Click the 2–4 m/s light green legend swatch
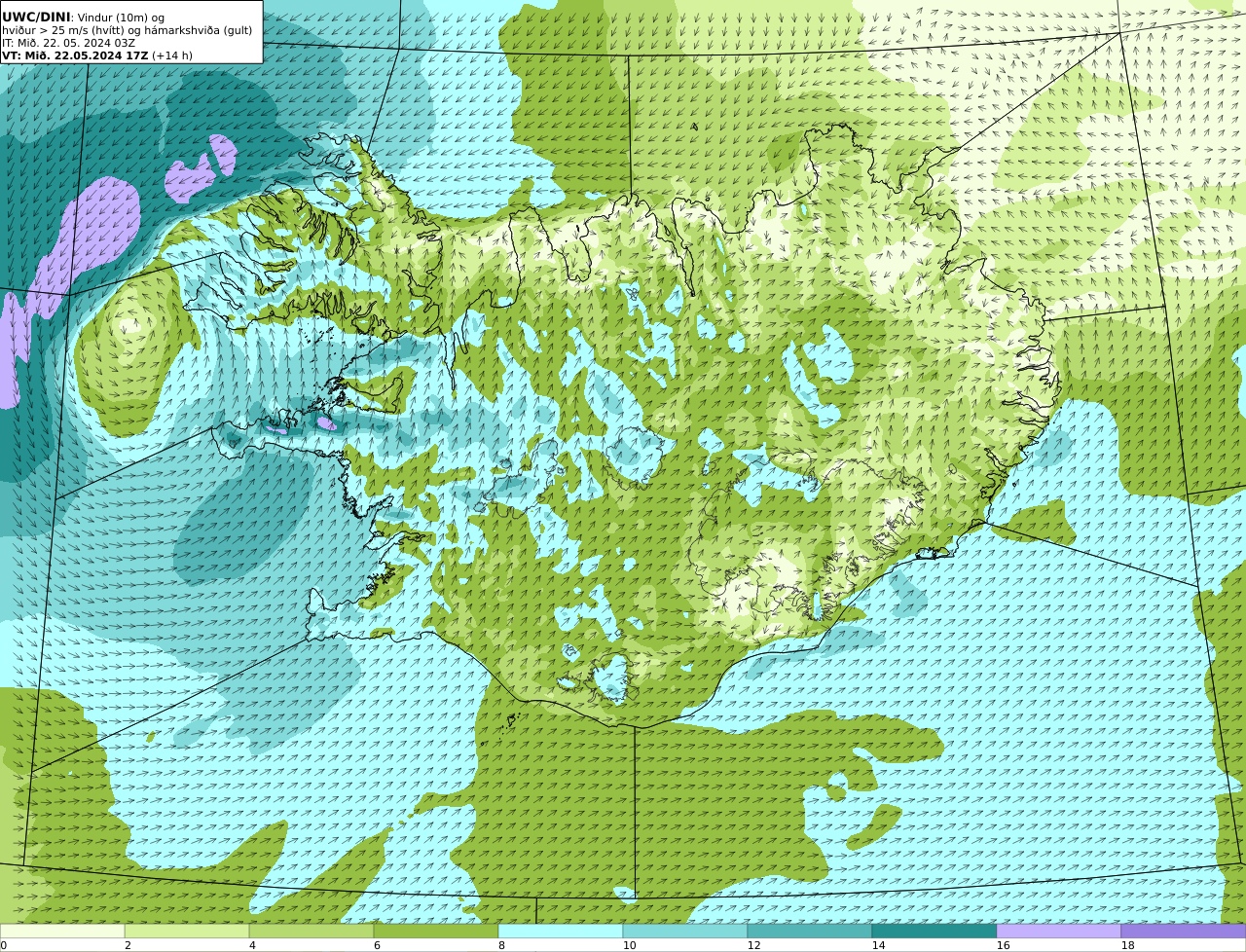Screen dimensions: 1246x952 pos(187,931)
